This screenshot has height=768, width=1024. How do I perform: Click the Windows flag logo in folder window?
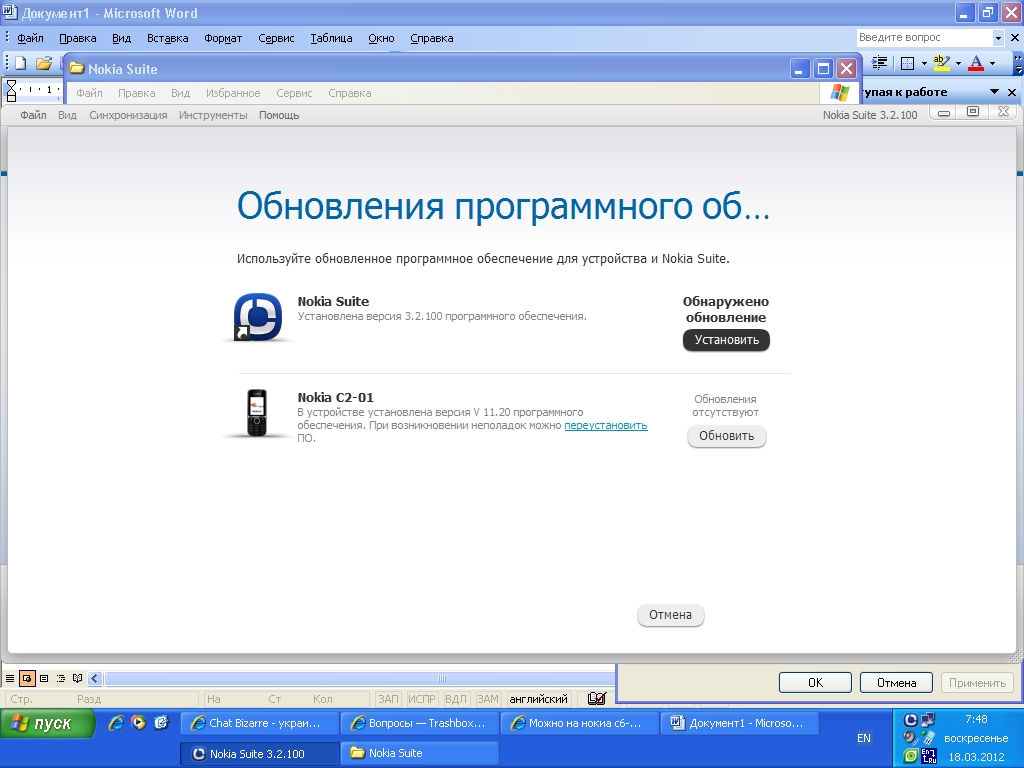pyautogui.click(x=839, y=93)
